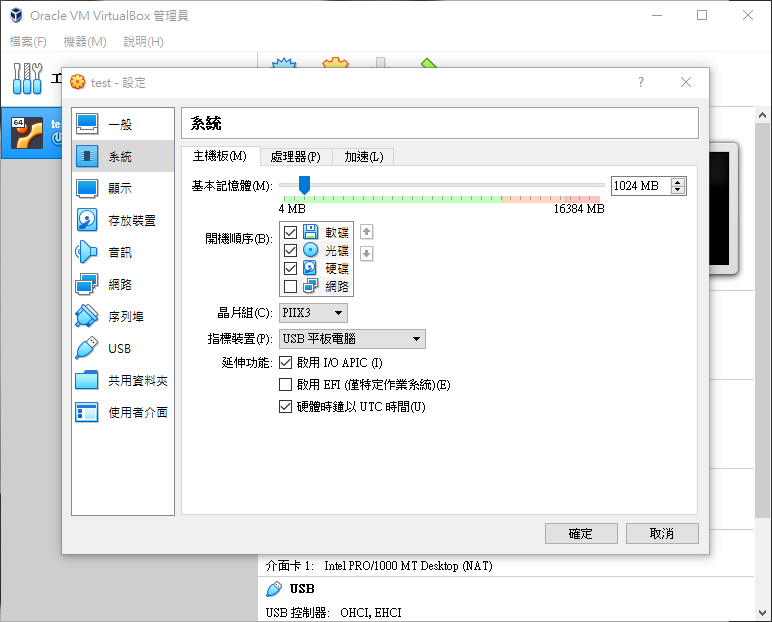The image size is (772, 622).
Task: Open the 音訊 (Audio) settings
Action: [123, 252]
